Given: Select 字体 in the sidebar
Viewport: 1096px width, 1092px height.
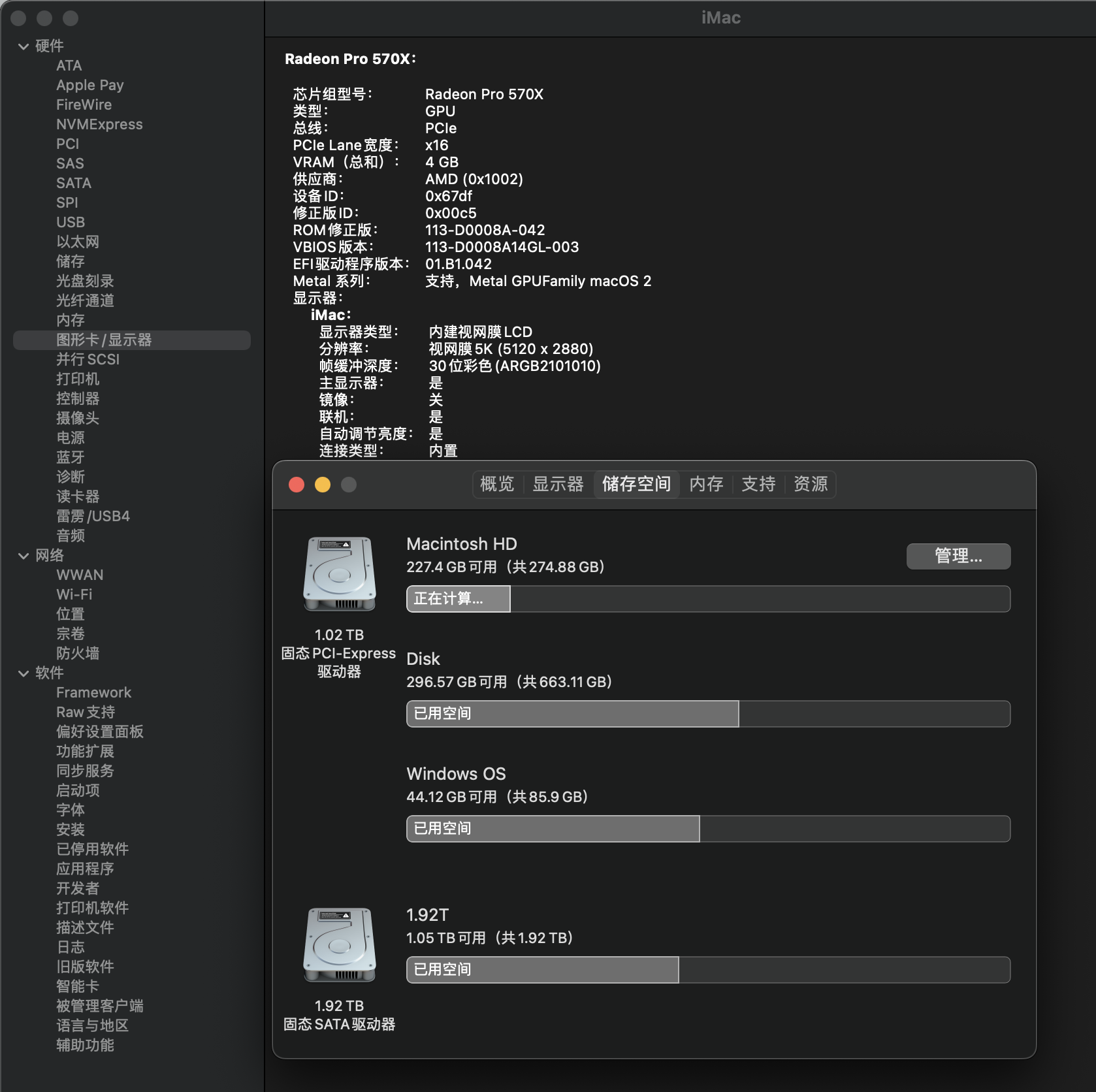Looking at the screenshot, I should (71, 811).
